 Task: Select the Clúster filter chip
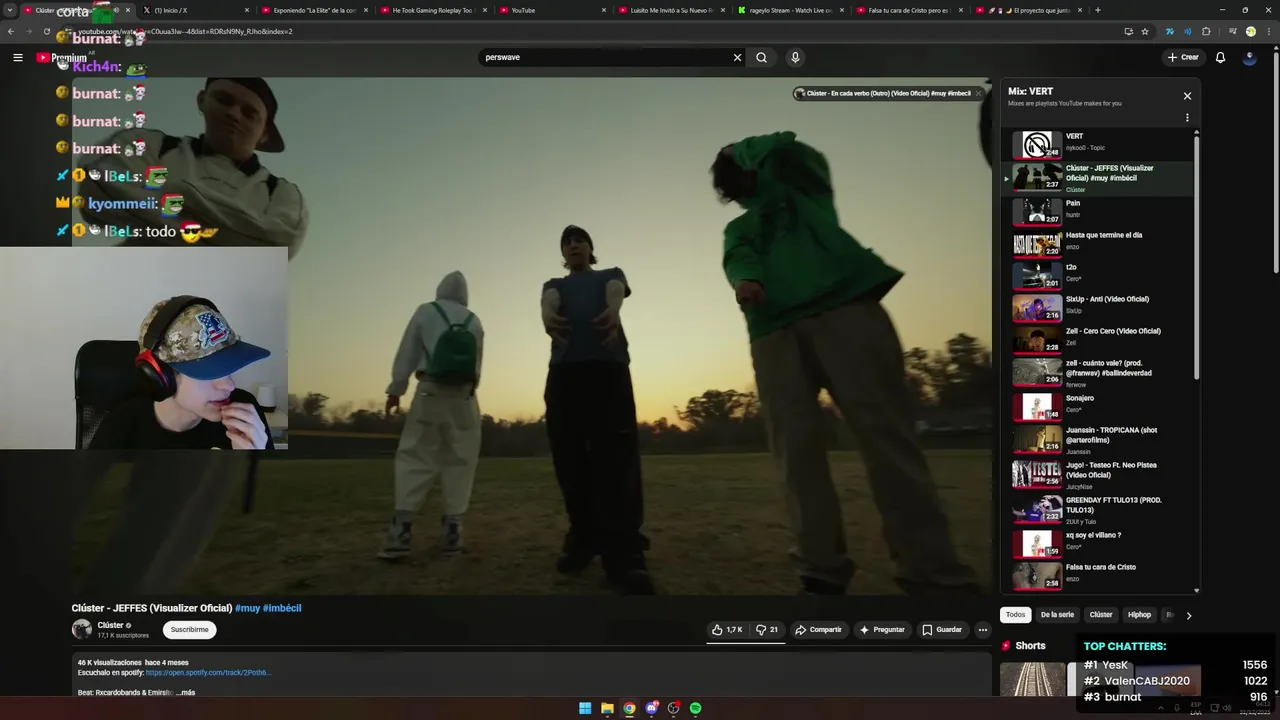click(1101, 615)
